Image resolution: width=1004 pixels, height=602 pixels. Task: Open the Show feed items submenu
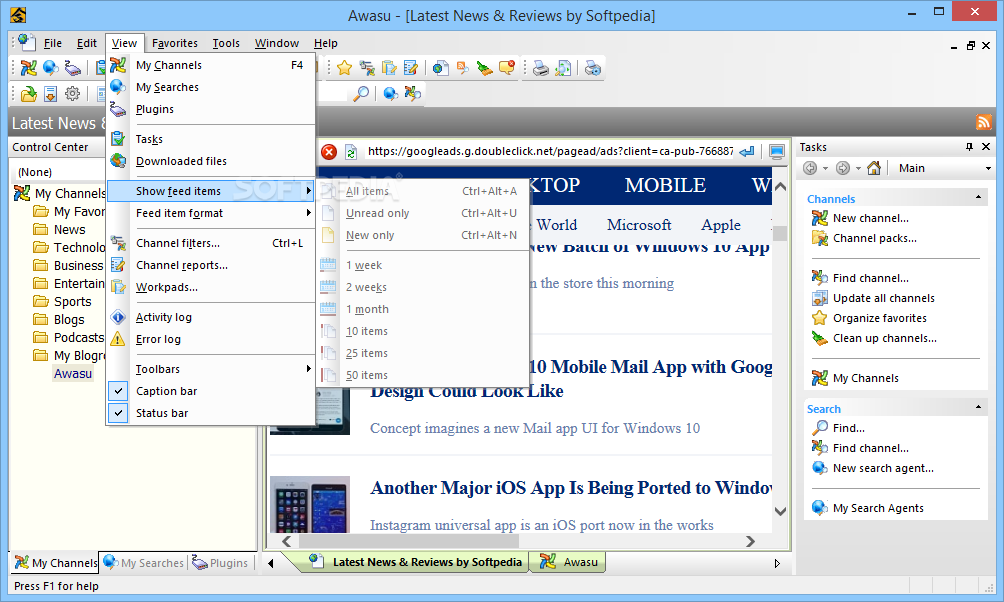pyautogui.click(x=211, y=191)
